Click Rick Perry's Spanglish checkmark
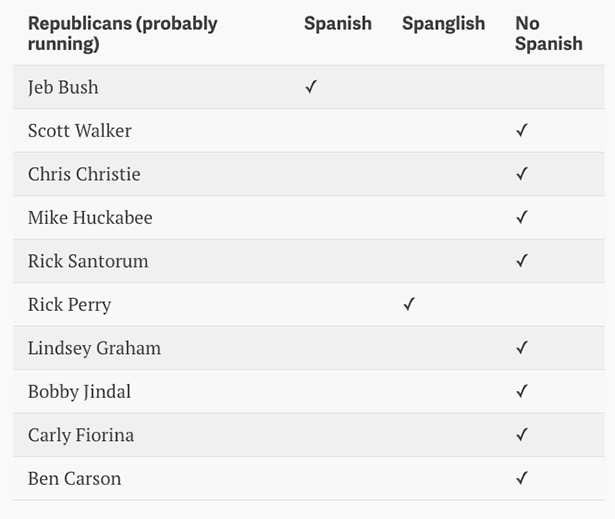The image size is (615, 519). tap(409, 305)
